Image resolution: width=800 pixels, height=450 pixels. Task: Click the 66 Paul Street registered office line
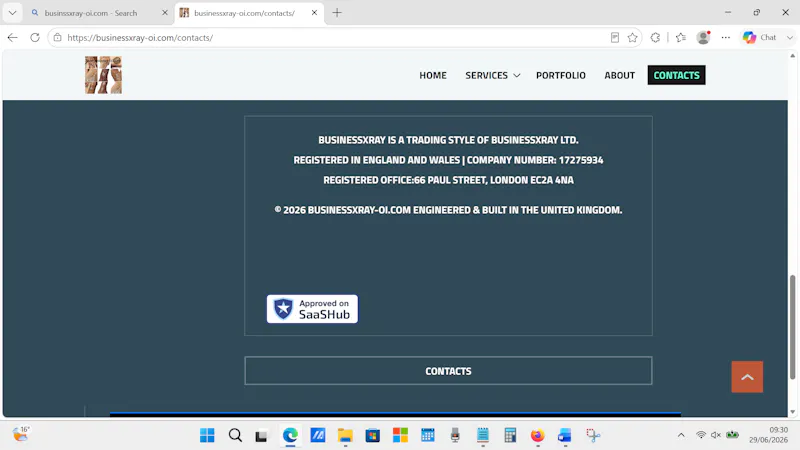coord(448,180)
